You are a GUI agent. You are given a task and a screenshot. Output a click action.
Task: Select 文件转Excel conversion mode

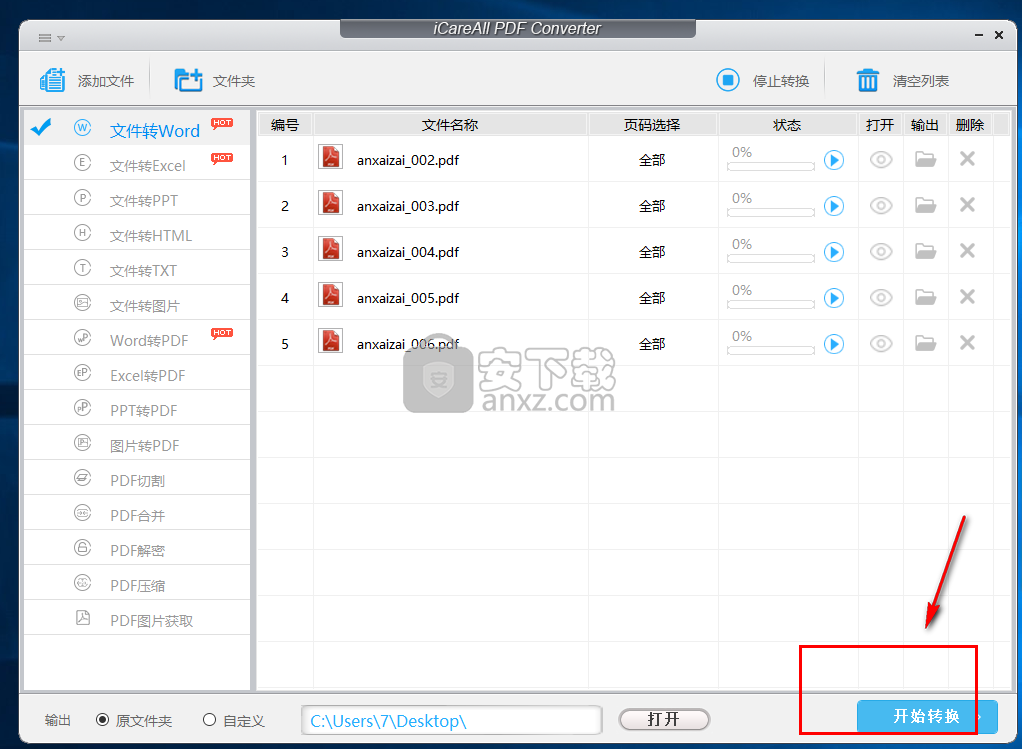pyautogui.click(x=137, y=163)
